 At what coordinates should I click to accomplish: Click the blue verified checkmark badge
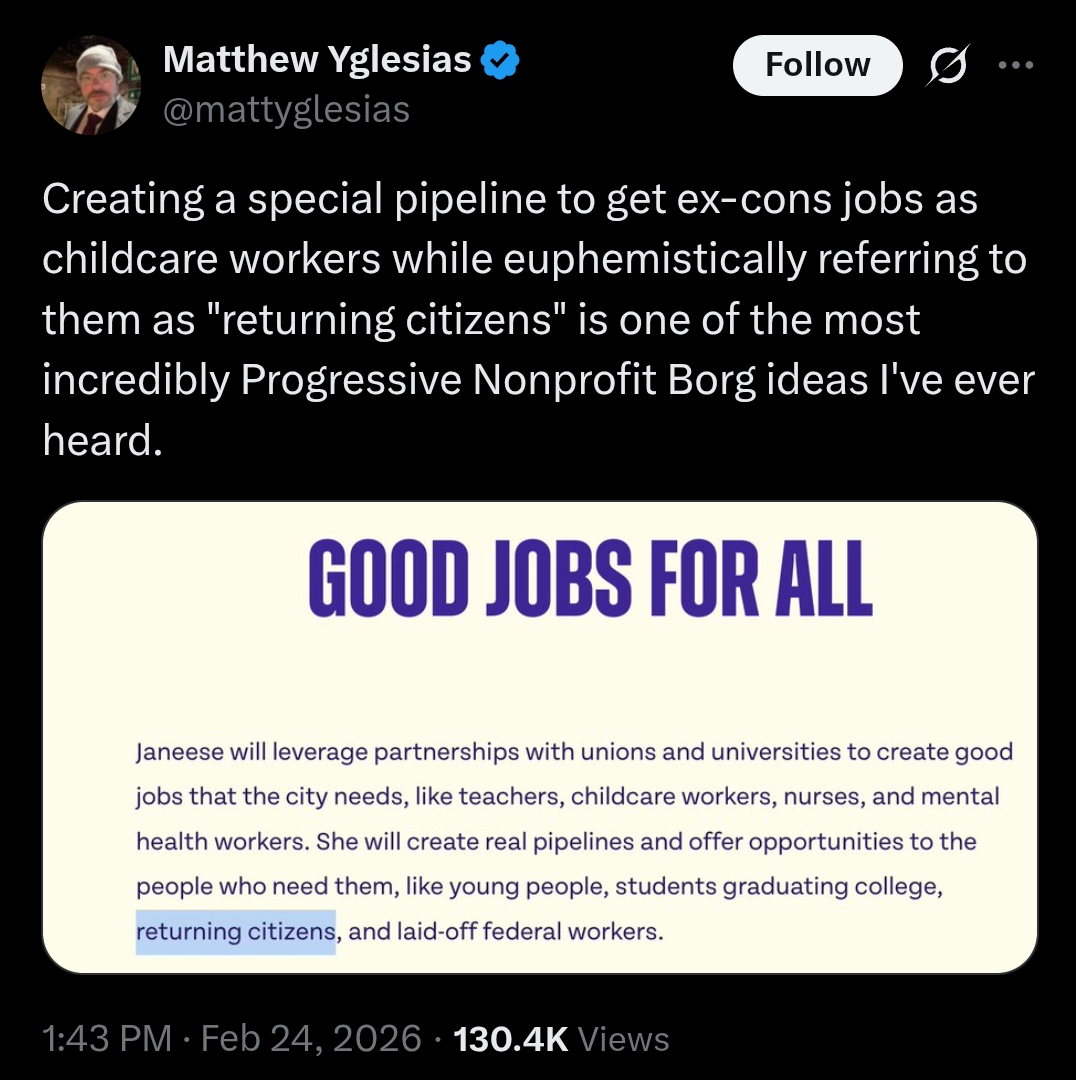click(500, 61)
